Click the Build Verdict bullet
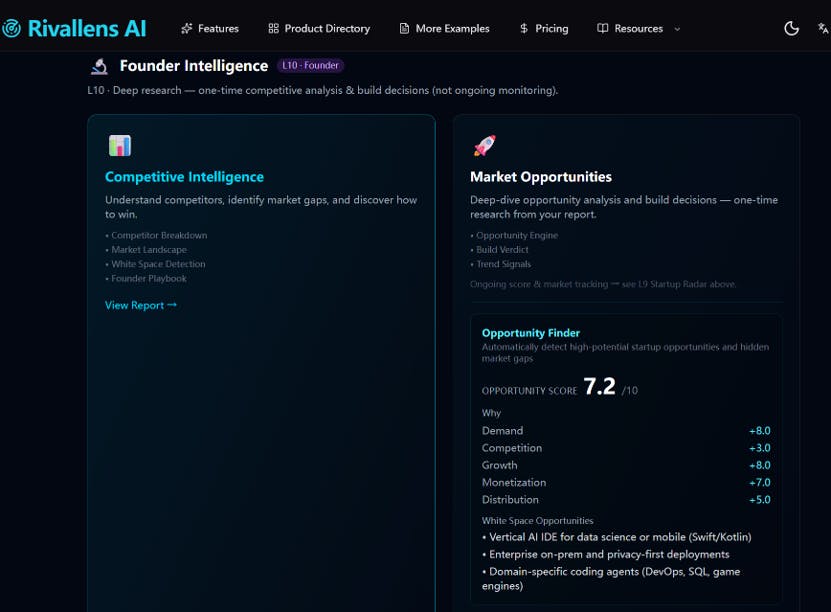This screenshot has width=831, height=612. point(499,250)
